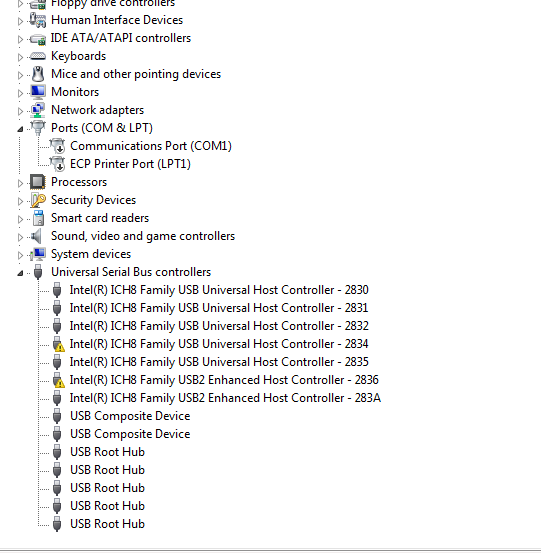
Task: Click the "Mice and other pointing devices" label
Action: [x=136, y=74]
